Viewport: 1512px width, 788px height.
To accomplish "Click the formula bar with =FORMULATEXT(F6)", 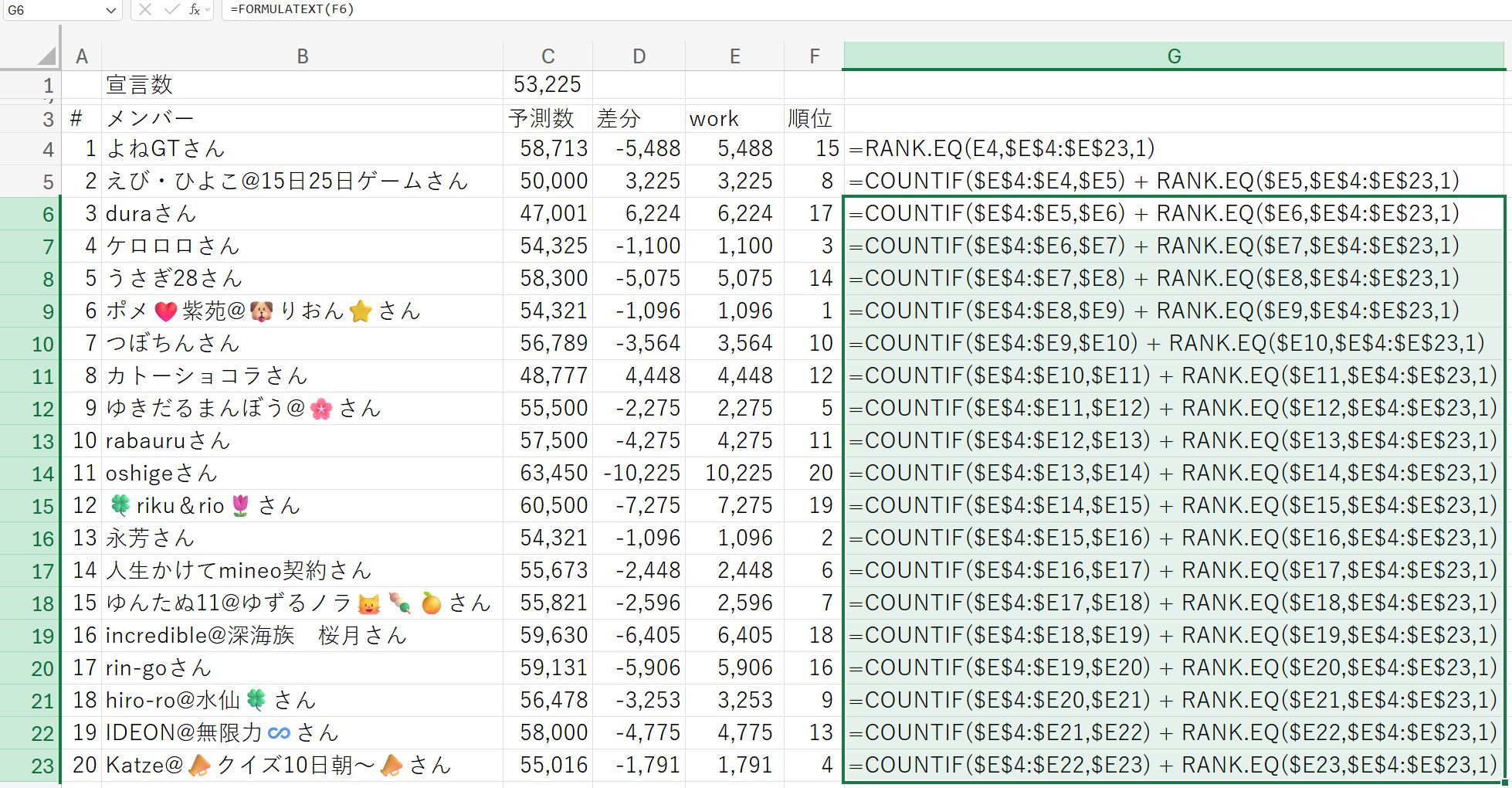I will 849,10.
